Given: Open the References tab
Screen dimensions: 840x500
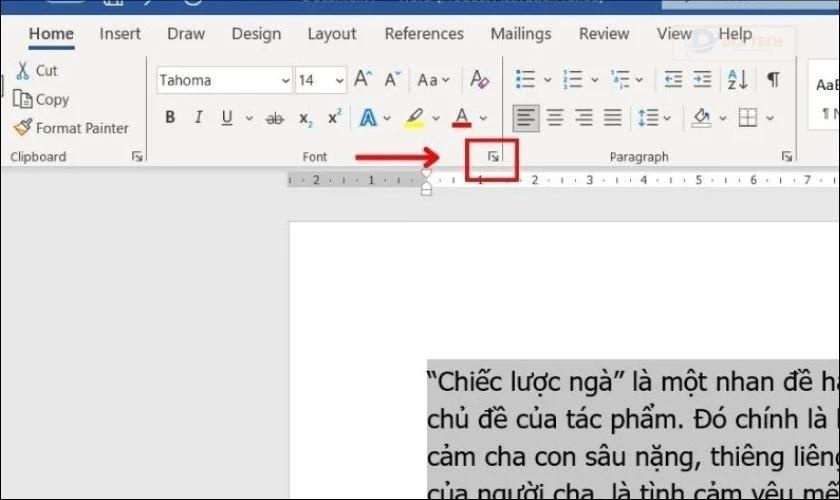Looking at the screenshot, I should point(424,34).
